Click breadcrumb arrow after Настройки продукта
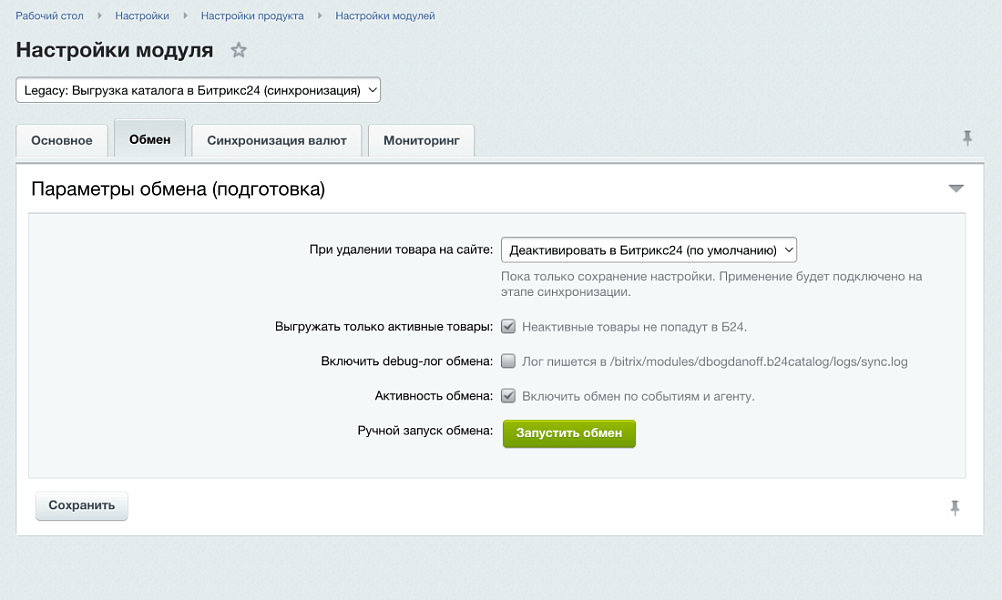The image size is (1002, 600). point(320,16)
